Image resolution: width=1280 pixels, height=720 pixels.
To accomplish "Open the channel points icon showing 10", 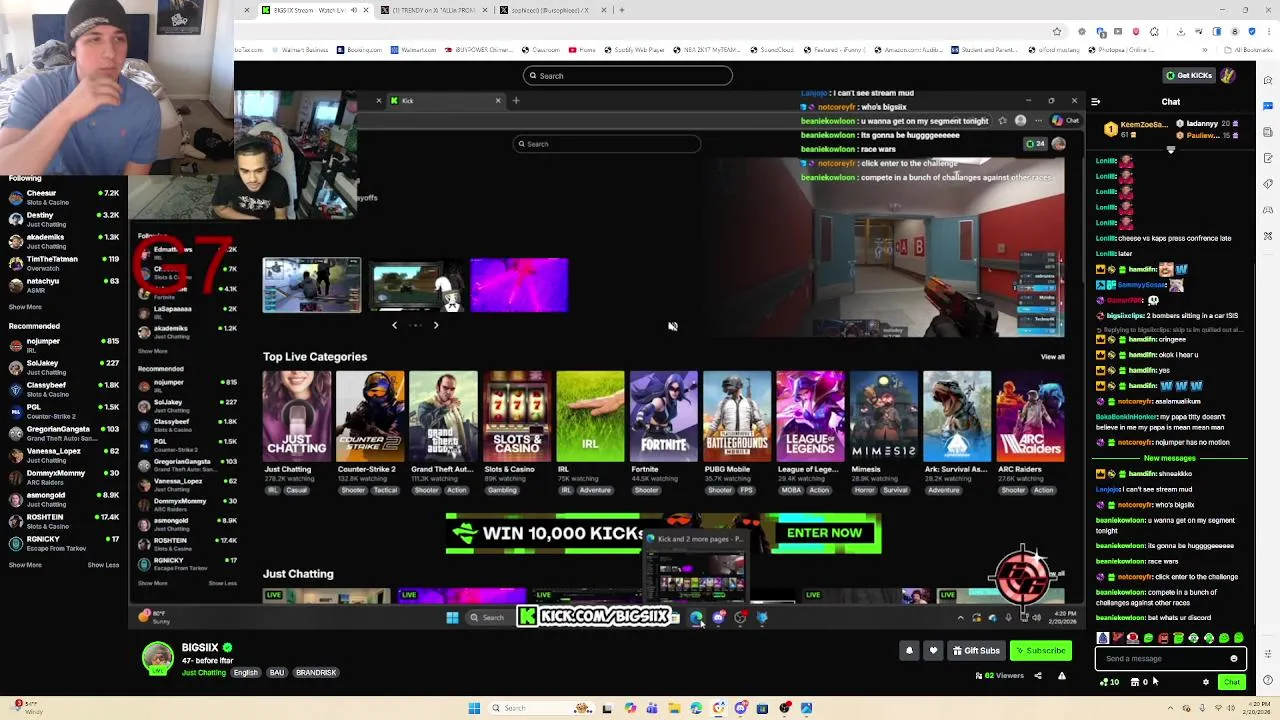I will 1110,682.
